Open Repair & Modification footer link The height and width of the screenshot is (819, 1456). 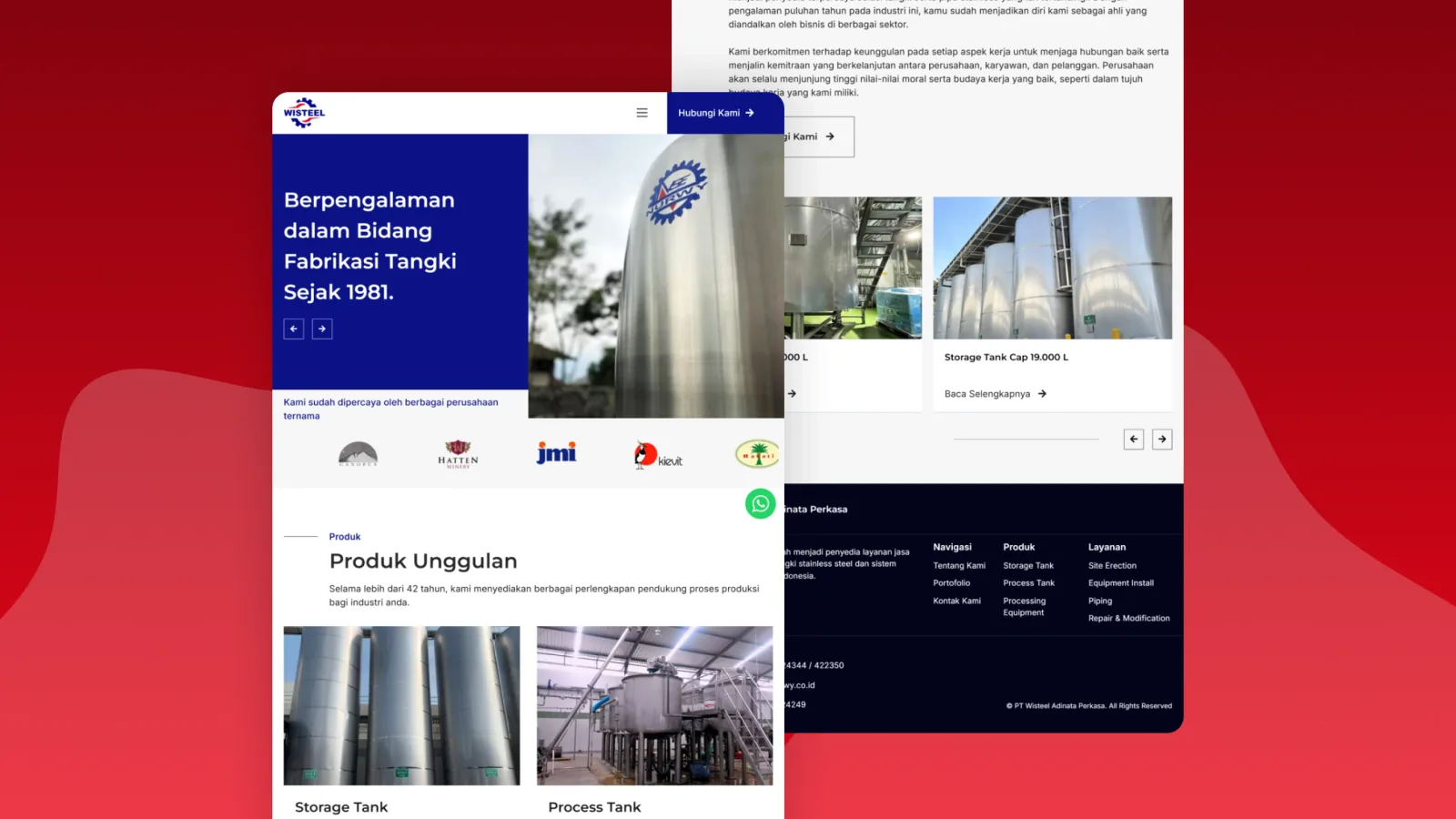[1129, 619]
